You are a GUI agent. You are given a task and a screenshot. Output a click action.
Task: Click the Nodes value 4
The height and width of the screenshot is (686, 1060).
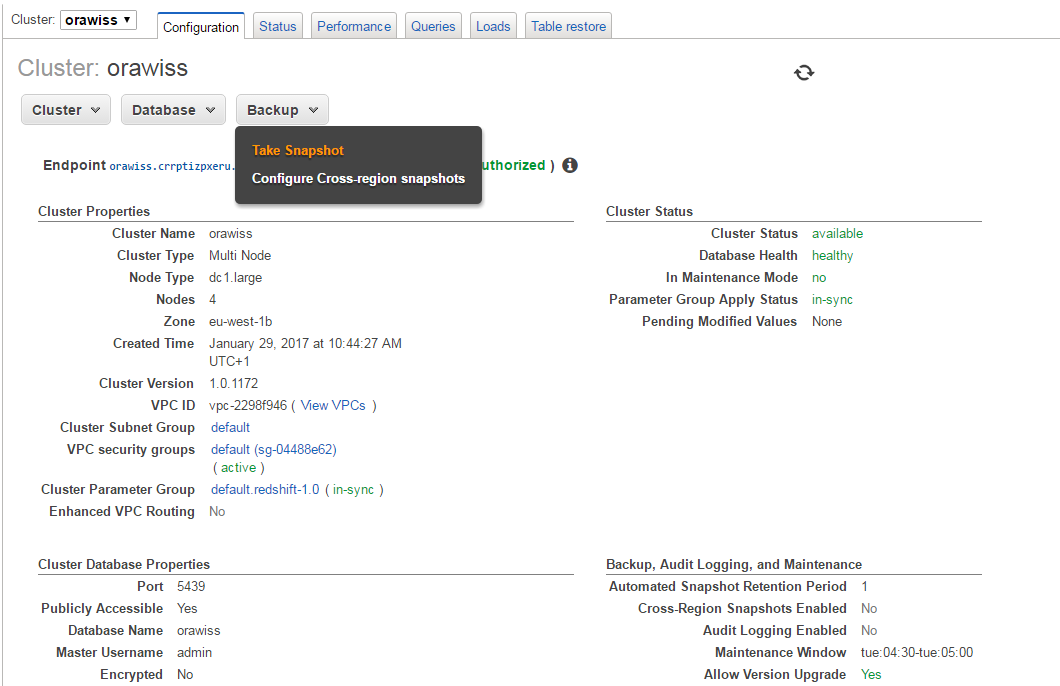[x=212, y=299]
